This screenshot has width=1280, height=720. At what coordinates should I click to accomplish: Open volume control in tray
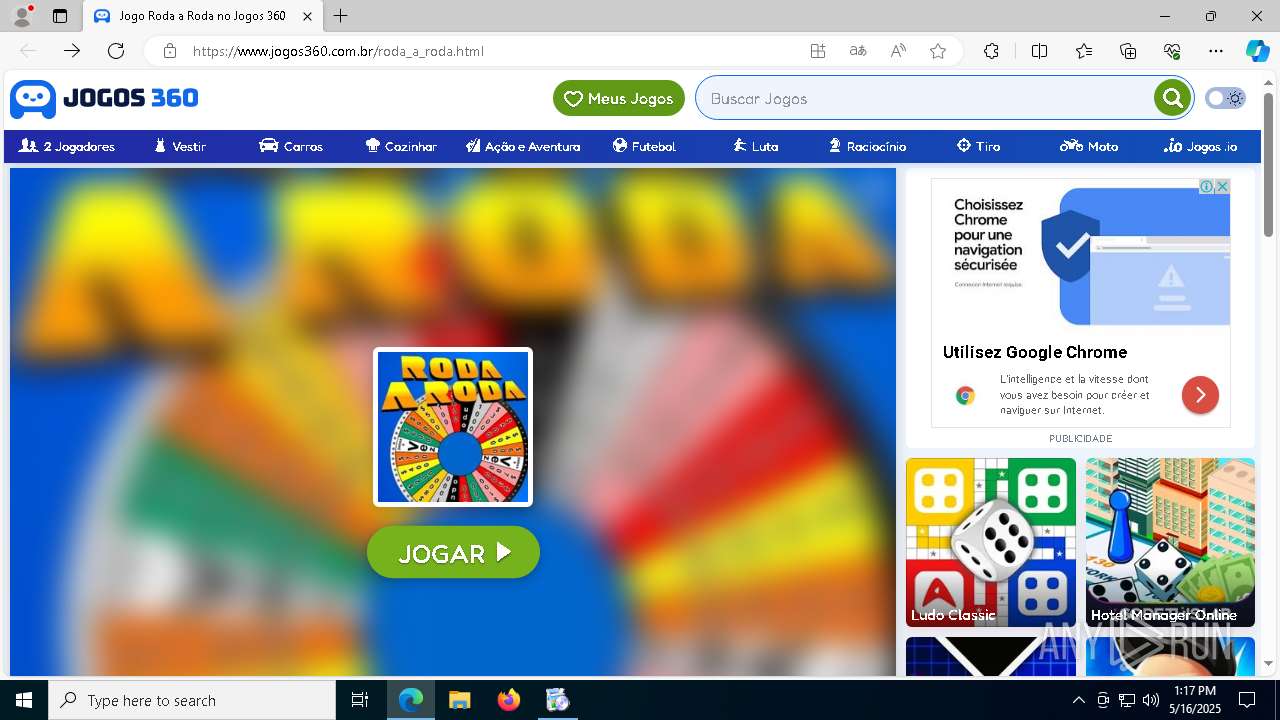[x=1150, y=700]
